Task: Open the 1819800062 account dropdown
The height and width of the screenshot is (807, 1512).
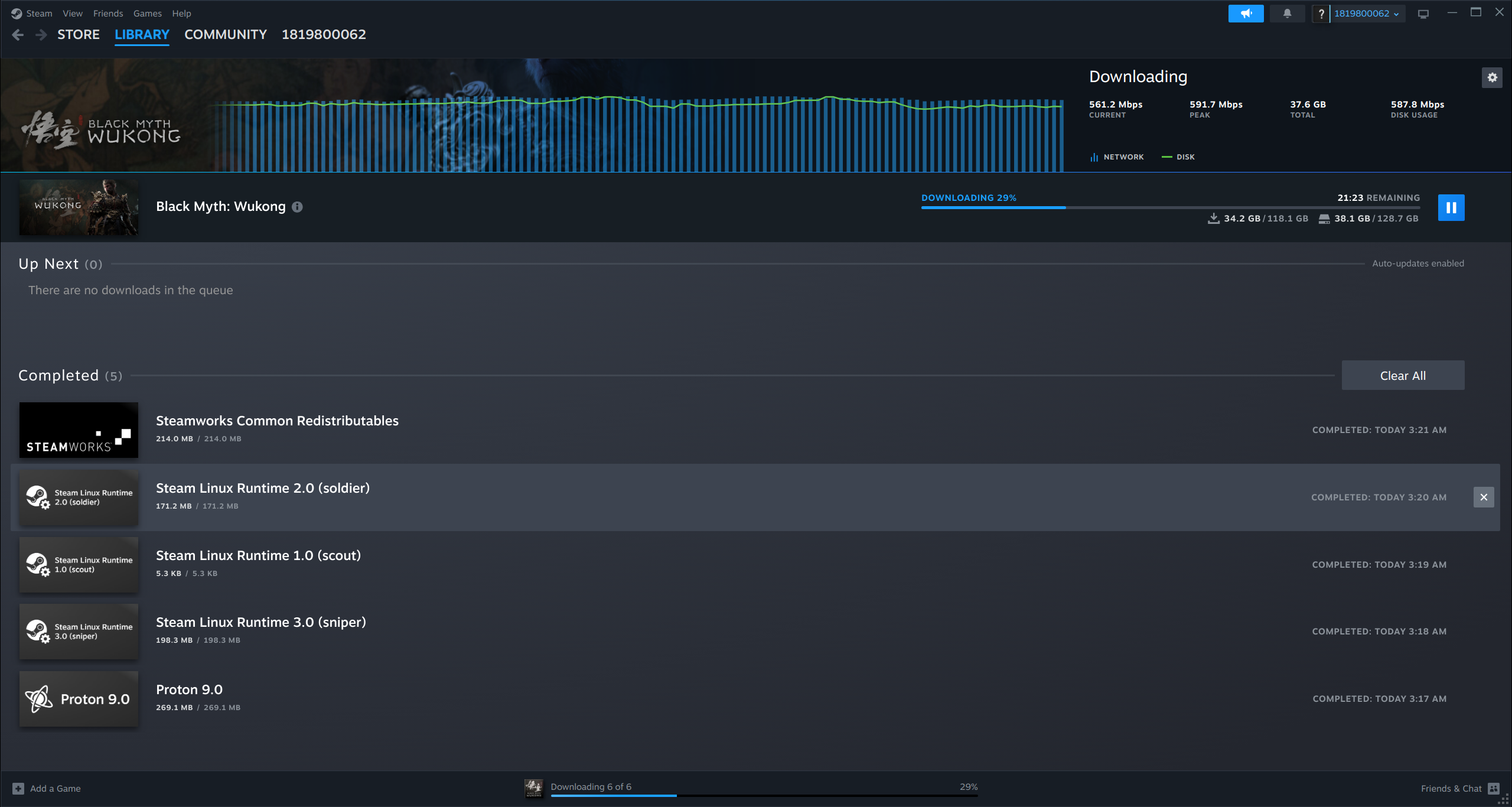Action: [1367, 14]
